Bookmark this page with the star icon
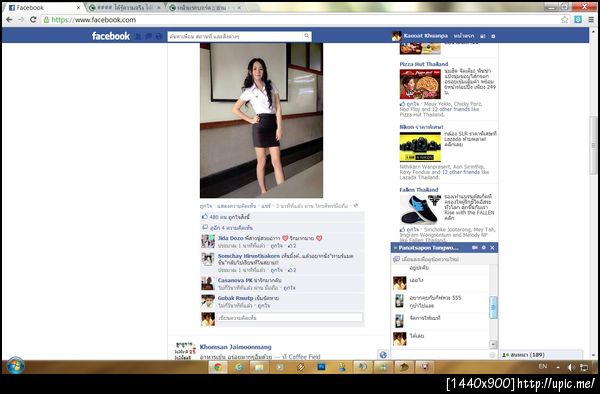 [x=564, y=20]
